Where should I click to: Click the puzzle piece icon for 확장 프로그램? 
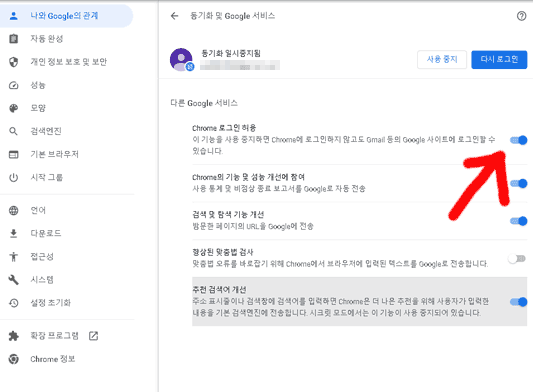point(14,336)
